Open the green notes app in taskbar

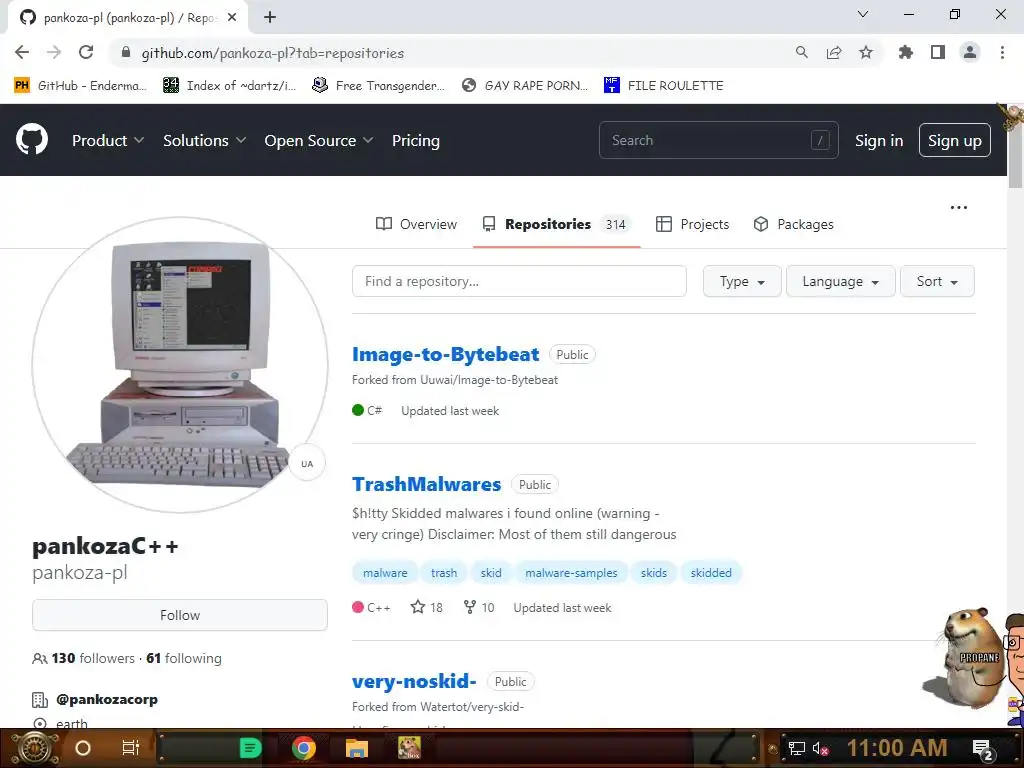250,748
